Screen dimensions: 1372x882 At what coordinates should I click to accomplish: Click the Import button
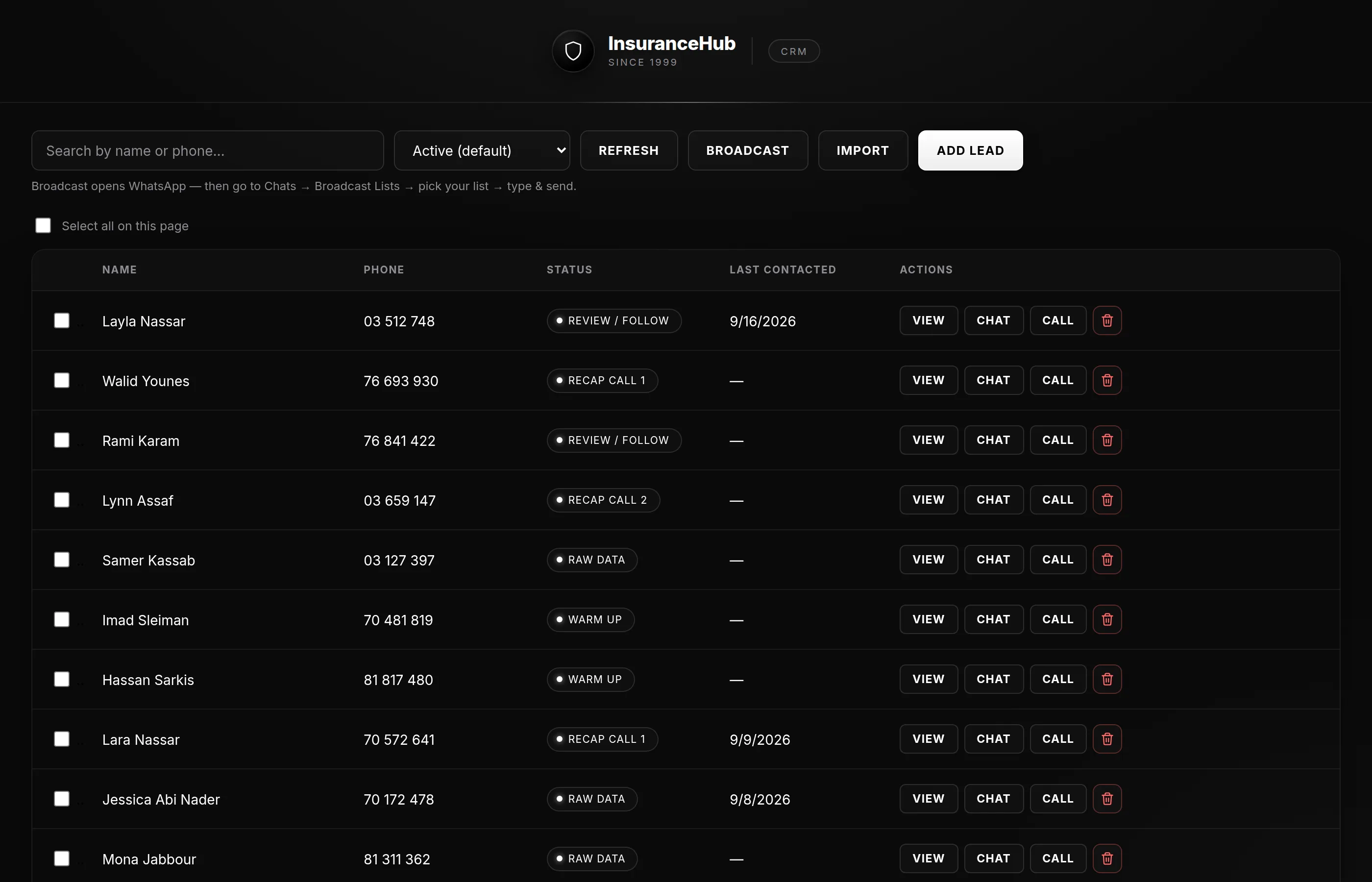863,150
